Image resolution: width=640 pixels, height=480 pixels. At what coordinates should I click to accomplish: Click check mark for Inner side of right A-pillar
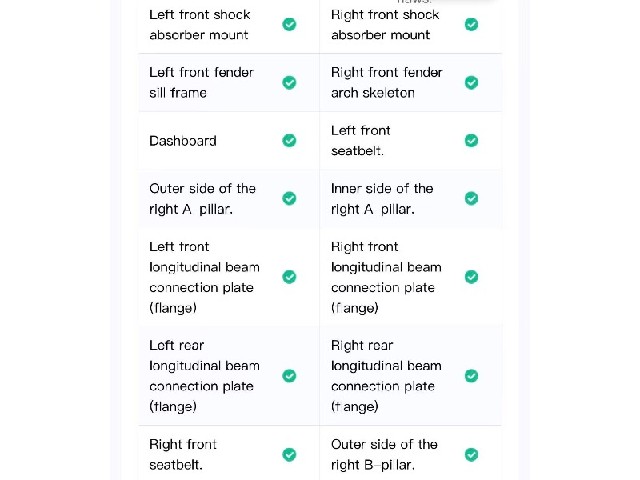[x=471, y=198]
